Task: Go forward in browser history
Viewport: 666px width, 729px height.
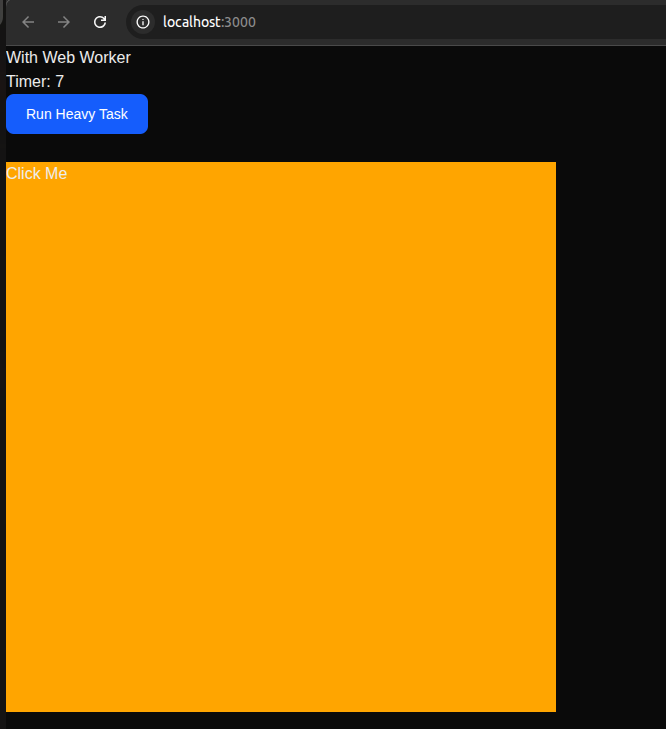Action: (x=64, y=22)
